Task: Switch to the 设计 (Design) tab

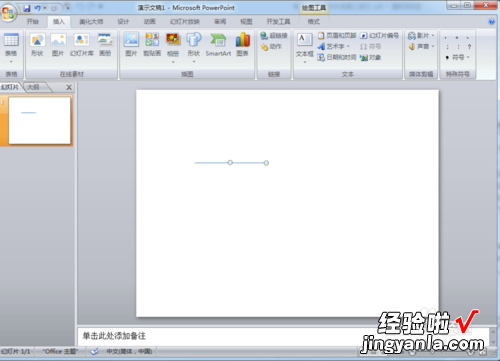Action: [x=123, y=22]
